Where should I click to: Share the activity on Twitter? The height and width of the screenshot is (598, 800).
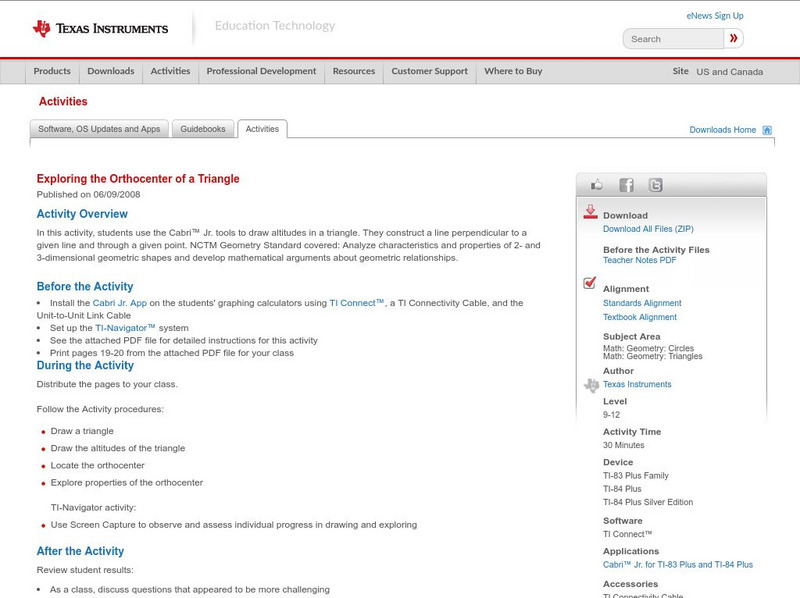pyautogui.click(x=655, y=185)
